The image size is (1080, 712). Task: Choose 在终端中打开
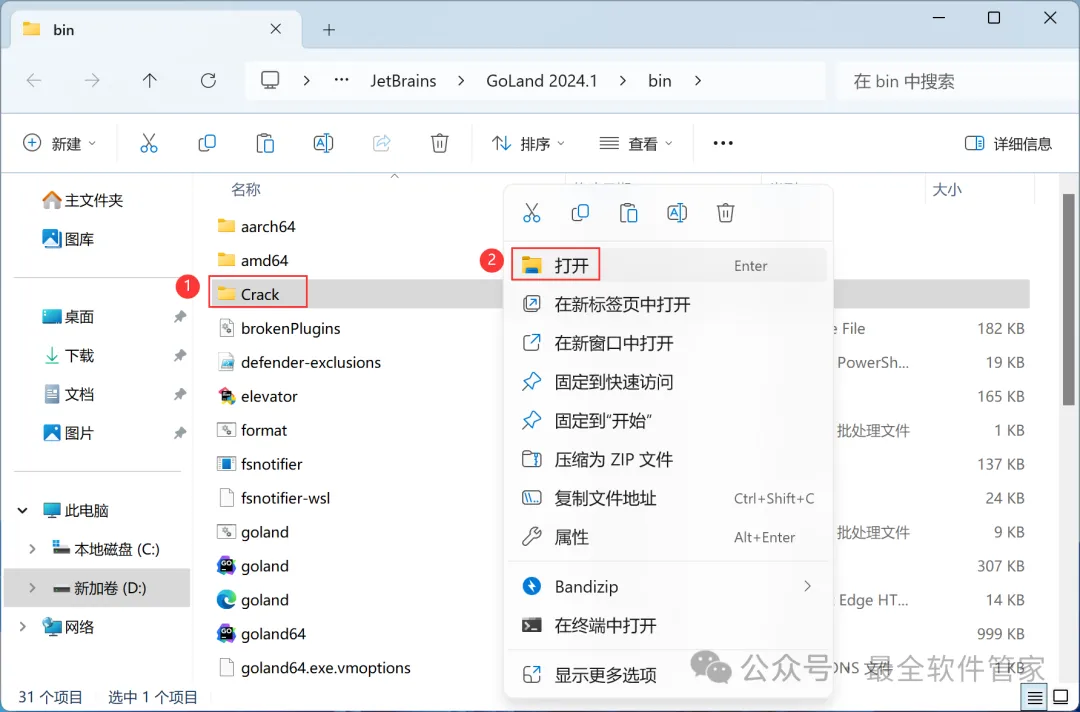pyautogui.click(x=668, y=625)
